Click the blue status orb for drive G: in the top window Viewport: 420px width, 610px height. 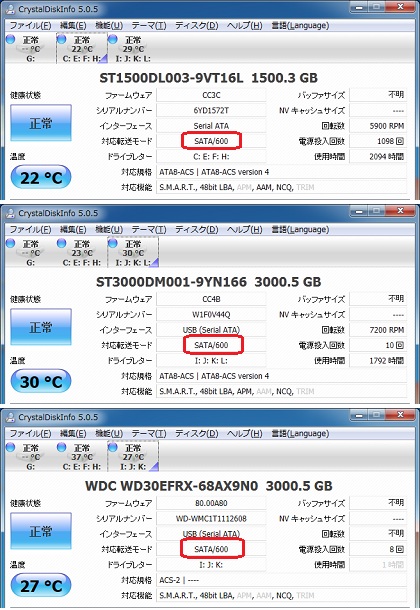tap(10, 39)
